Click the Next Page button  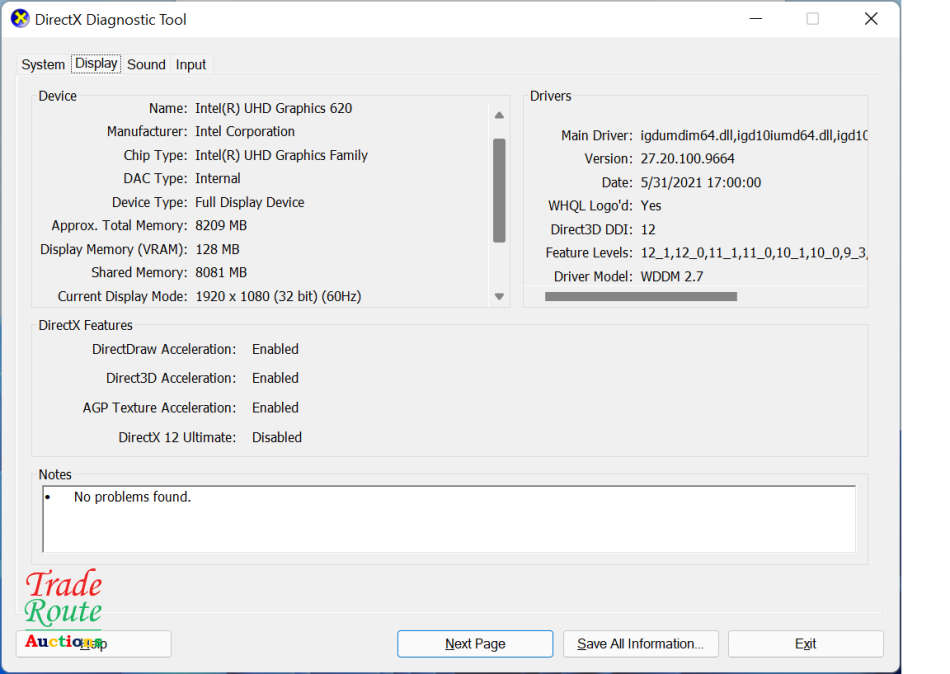click(x=475, y=644)
